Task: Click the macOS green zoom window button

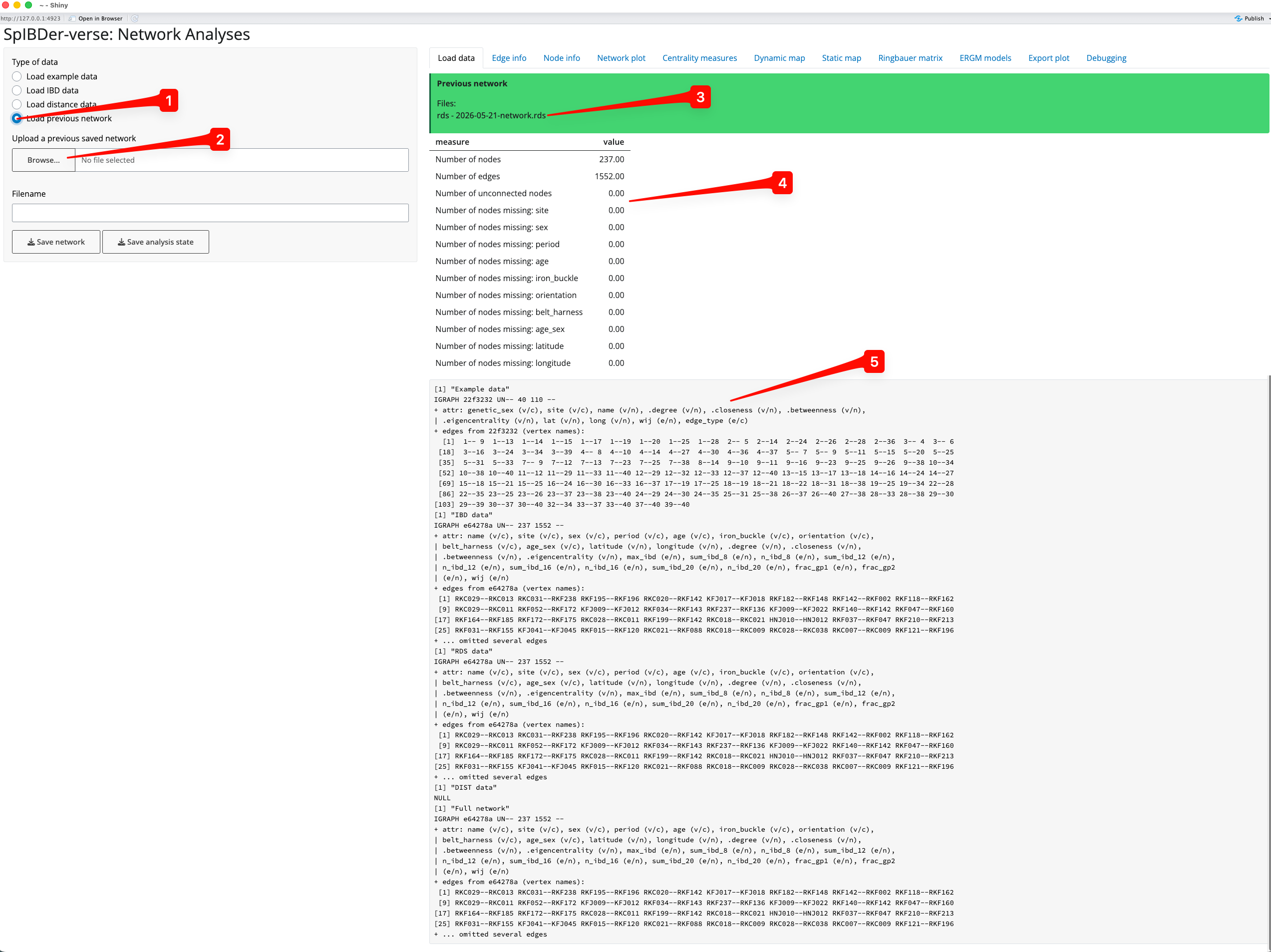Action: pyautogui.click(x=29, y=5)
